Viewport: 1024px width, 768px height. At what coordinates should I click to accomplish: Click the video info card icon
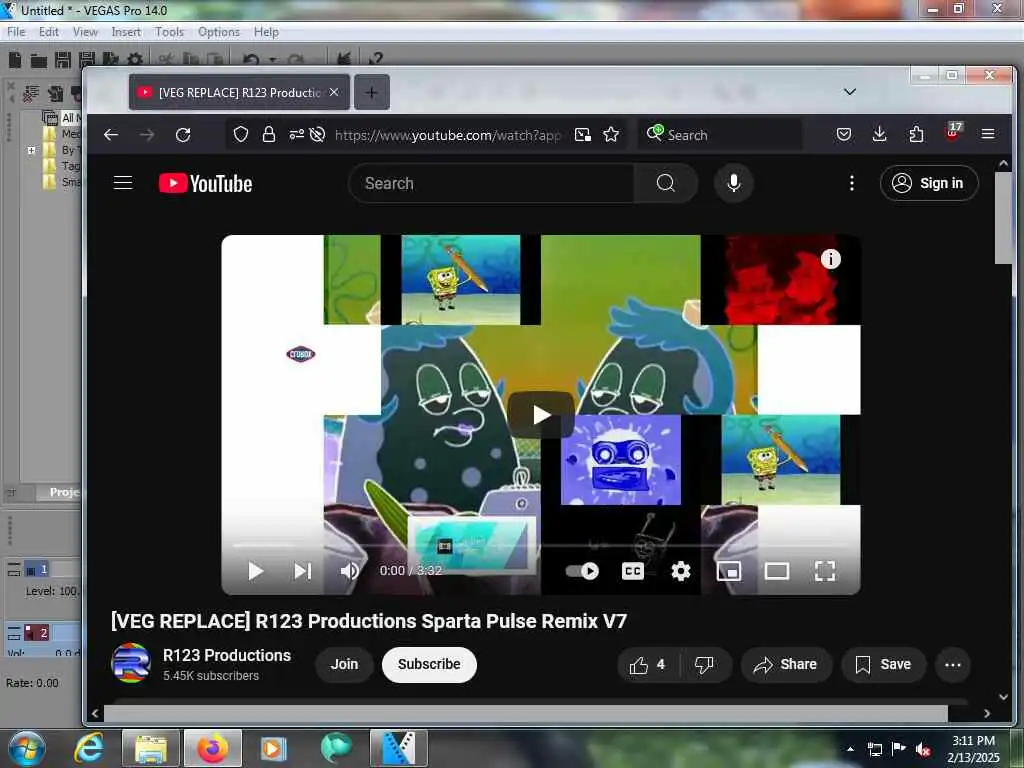pos(831,259)
